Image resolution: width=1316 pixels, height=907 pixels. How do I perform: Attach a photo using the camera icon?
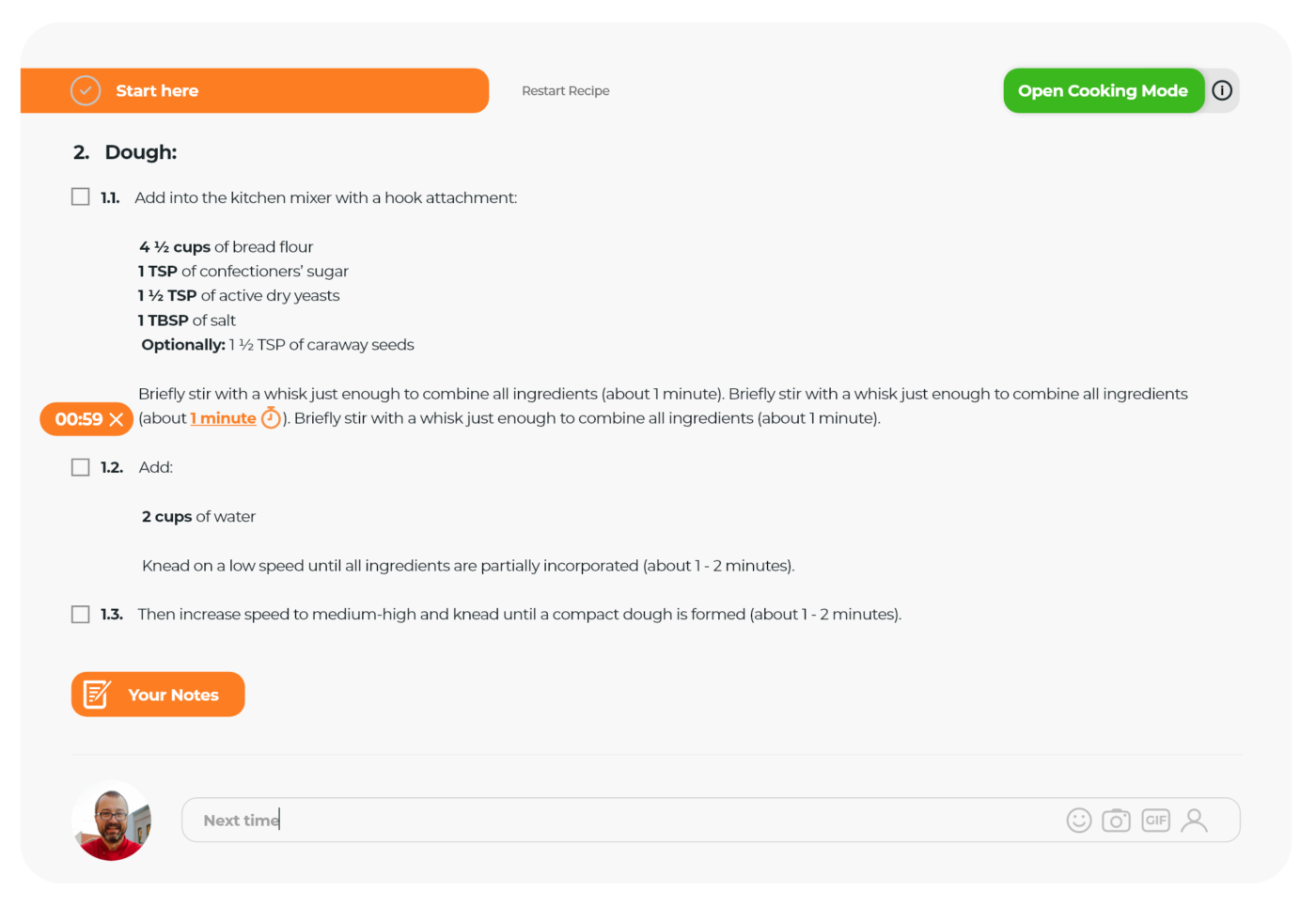point(1116,821)
